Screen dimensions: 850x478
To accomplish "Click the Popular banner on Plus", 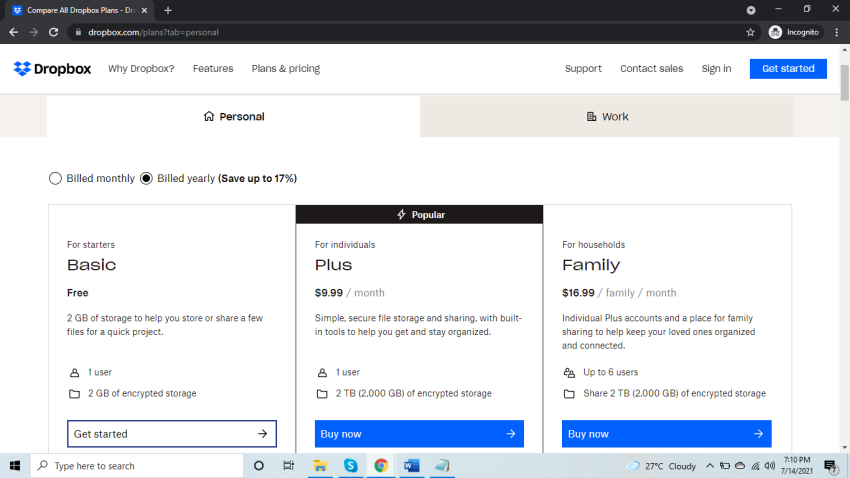I will click(419, 215).
